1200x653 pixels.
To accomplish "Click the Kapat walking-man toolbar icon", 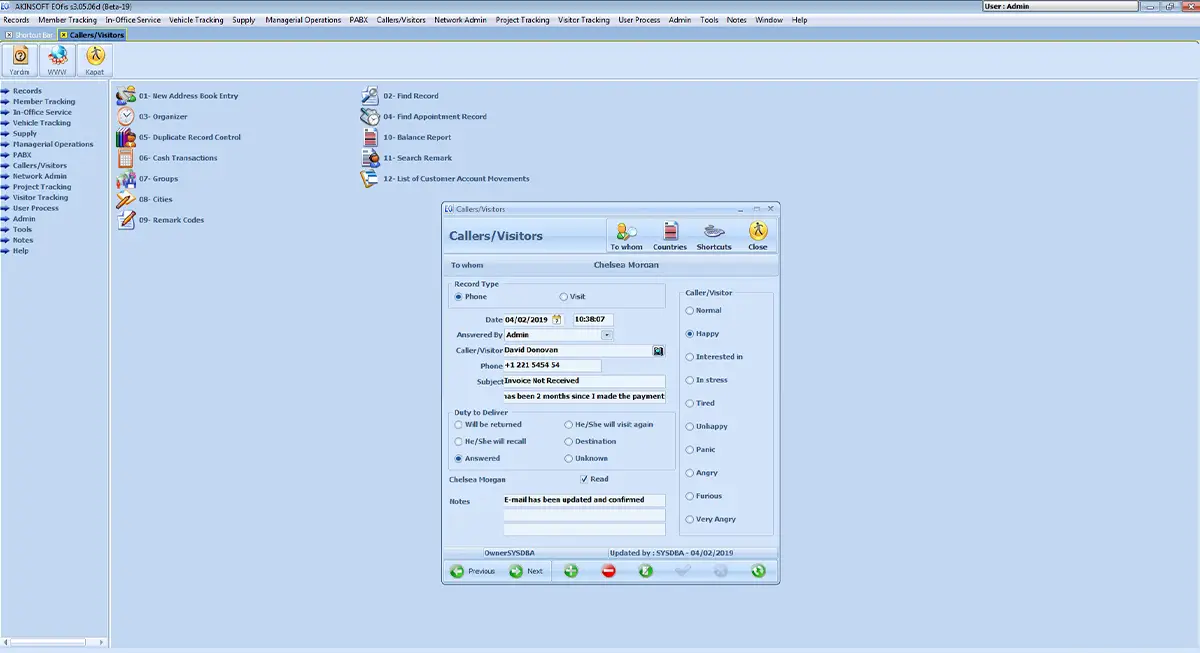I will (94, 60).
